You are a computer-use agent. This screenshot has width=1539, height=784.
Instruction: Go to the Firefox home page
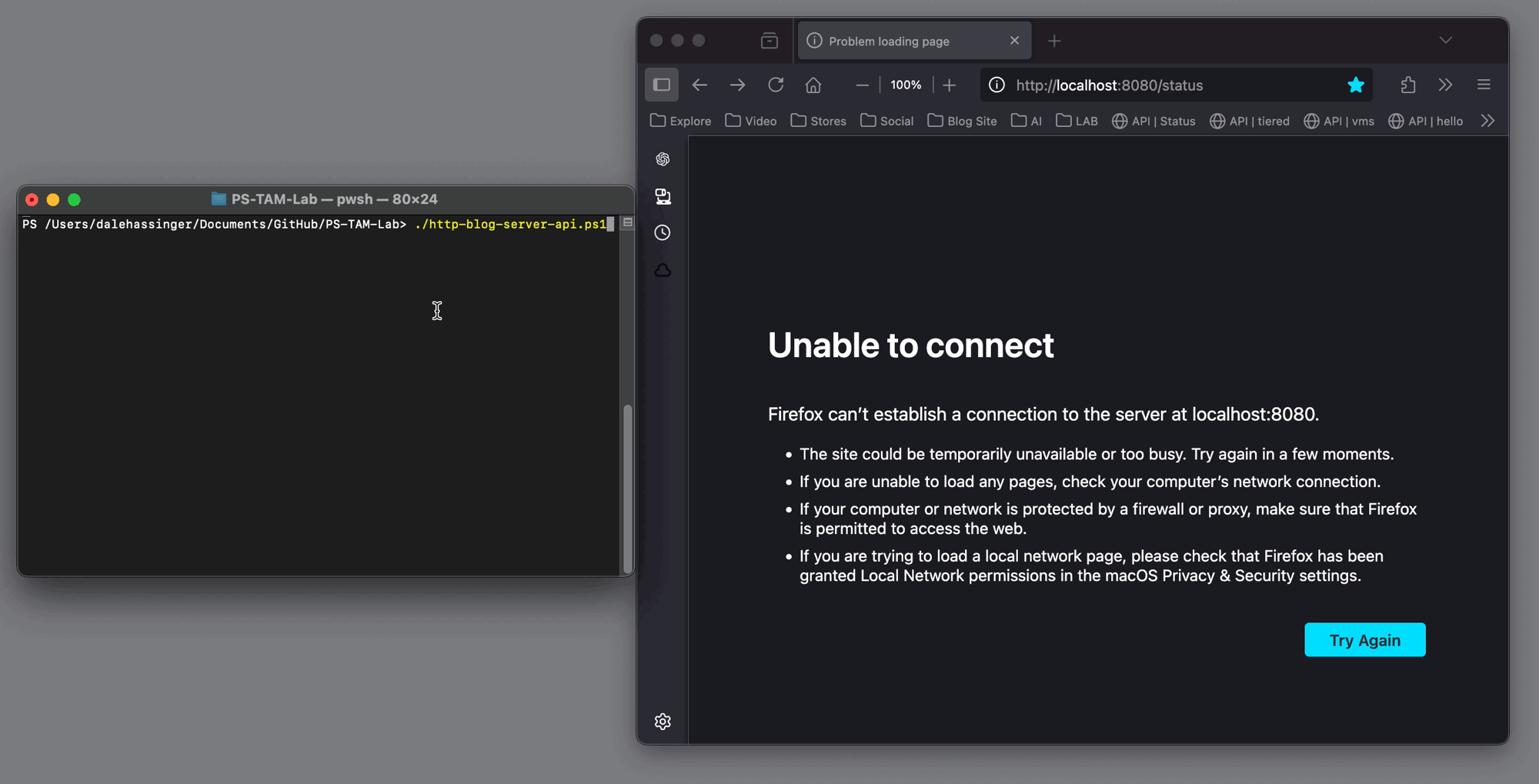813,85
